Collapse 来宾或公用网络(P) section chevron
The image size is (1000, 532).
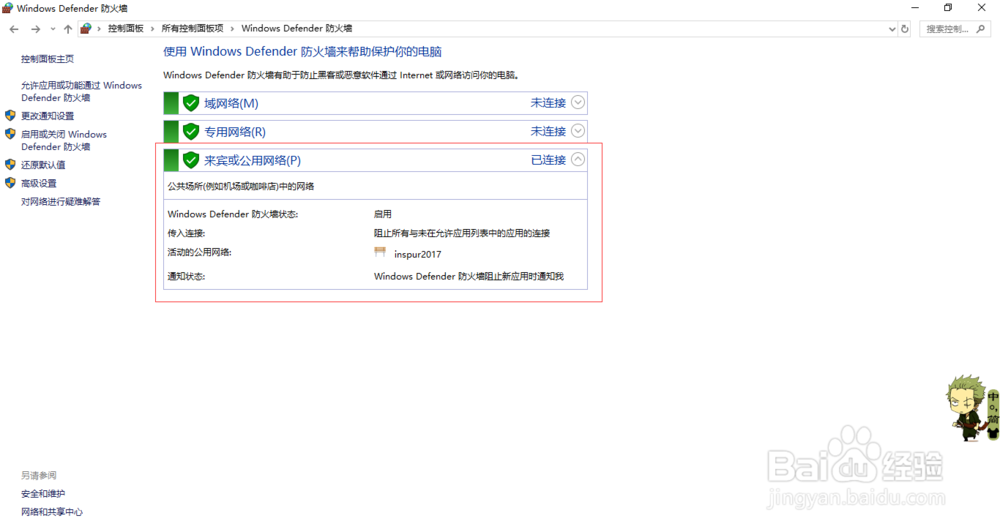pos(578,159)
